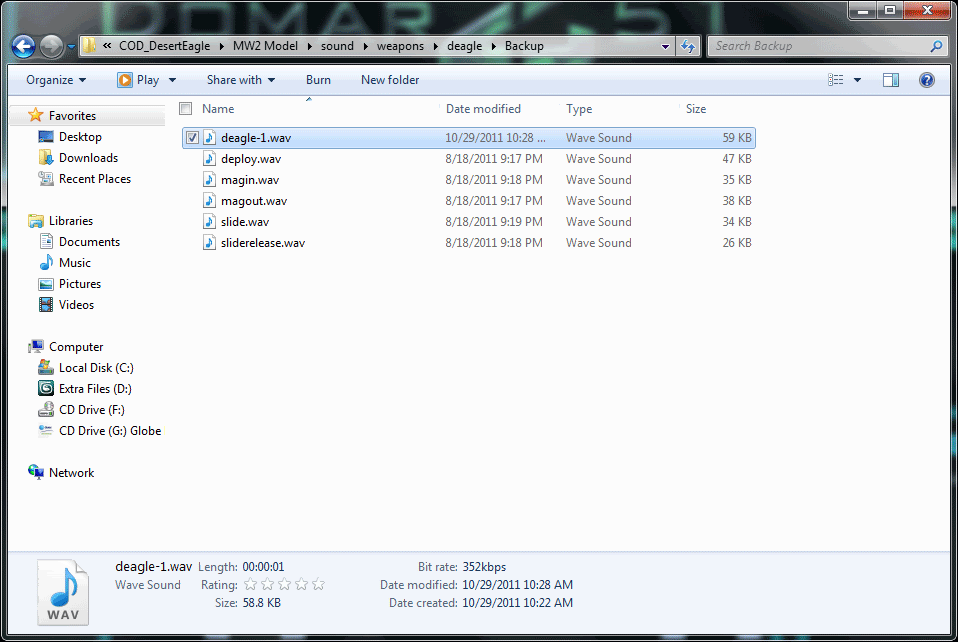Viewport: 958px width, 642px height.
Task: Expand arrow after sound breadcrumb
Action: 365,46
